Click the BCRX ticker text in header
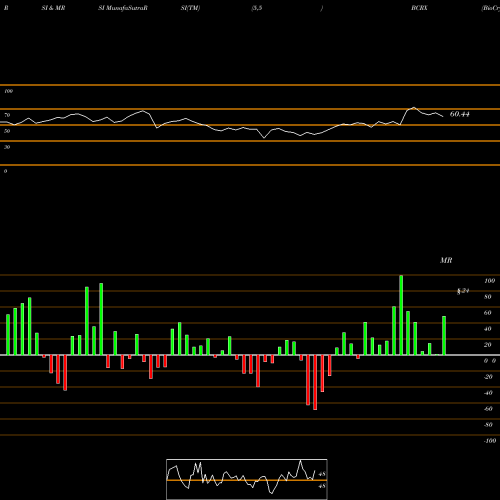The width and height of the screenshot is (500, 500). (419, 8)
